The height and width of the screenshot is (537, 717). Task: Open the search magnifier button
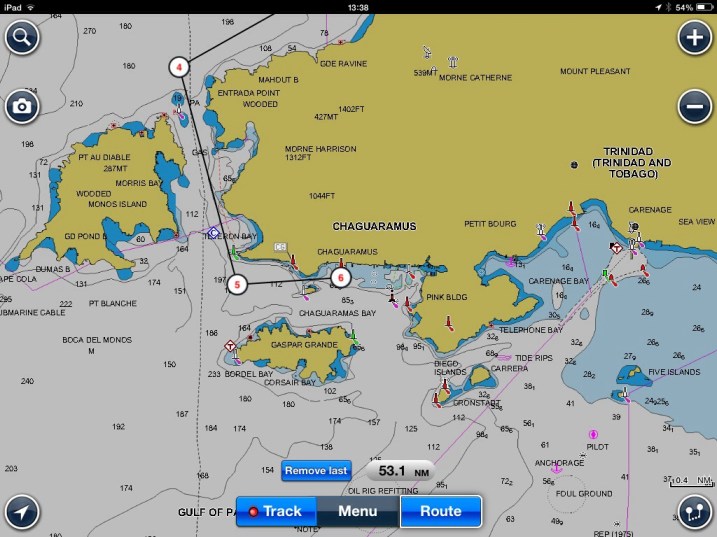22,38
